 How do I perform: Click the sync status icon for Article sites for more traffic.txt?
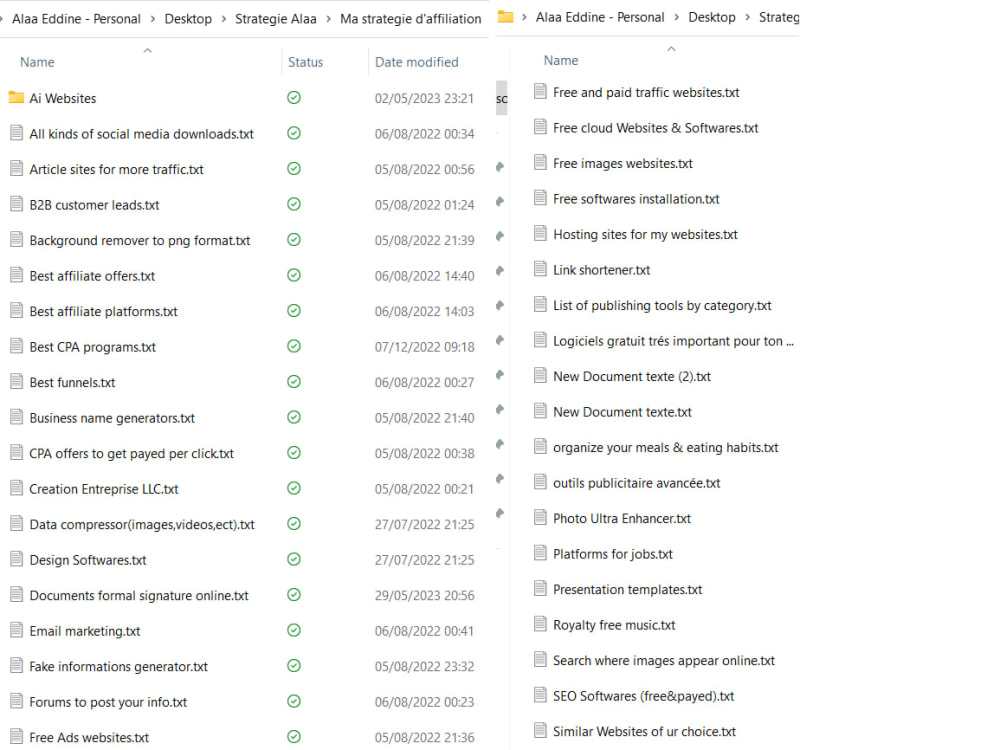pos(293,168)
